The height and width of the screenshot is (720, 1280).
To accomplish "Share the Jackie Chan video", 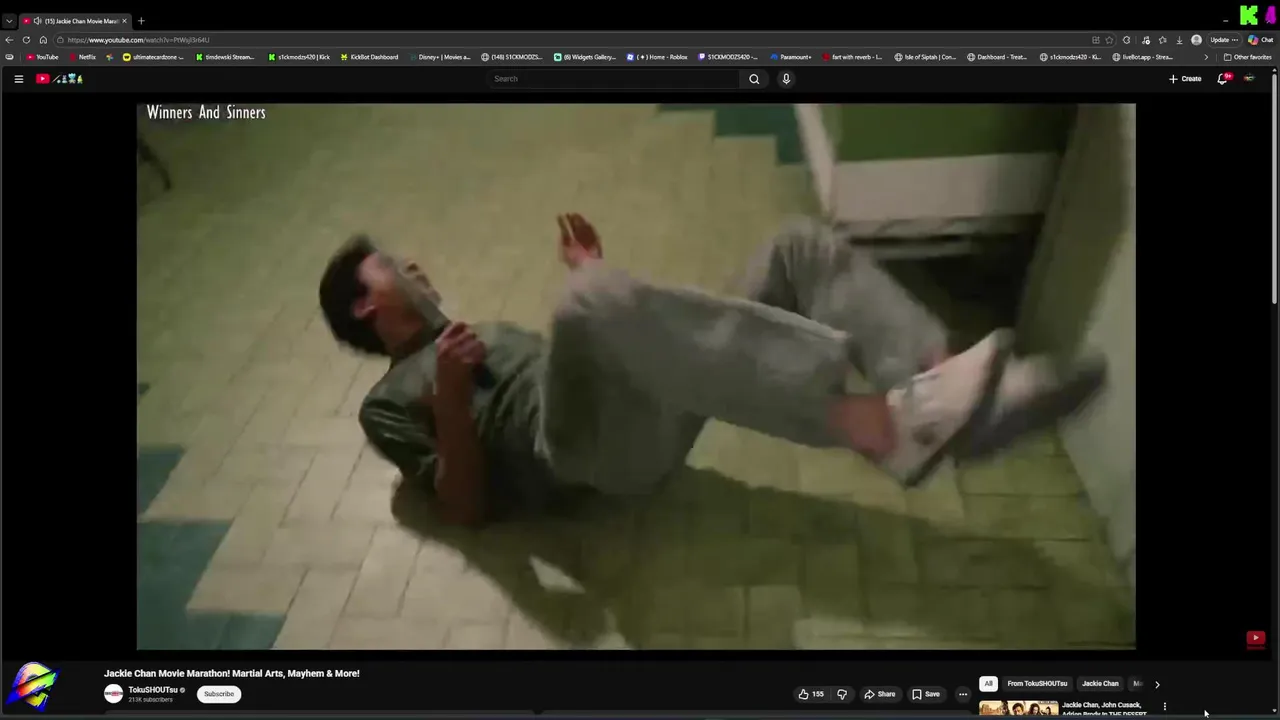I will click(880, 694).
